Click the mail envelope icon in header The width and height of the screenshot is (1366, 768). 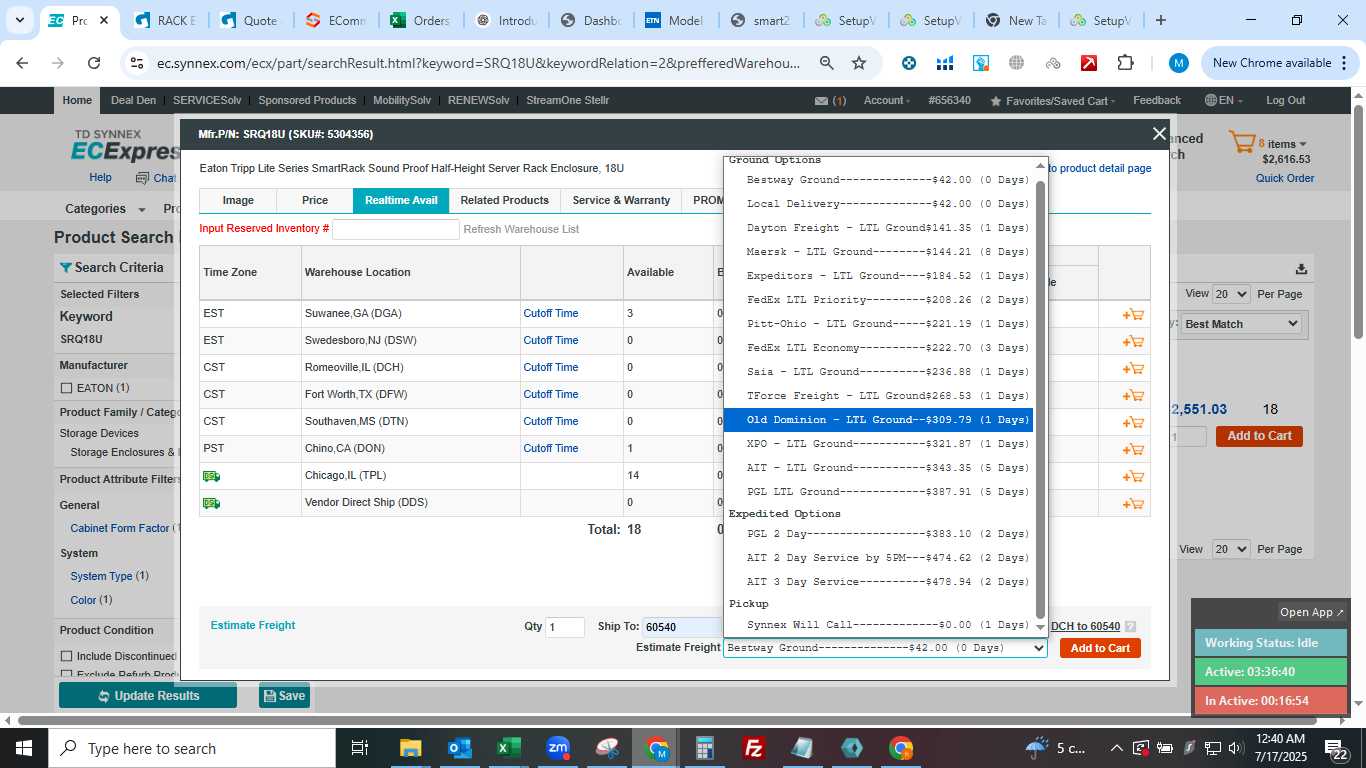pos(821,101)
